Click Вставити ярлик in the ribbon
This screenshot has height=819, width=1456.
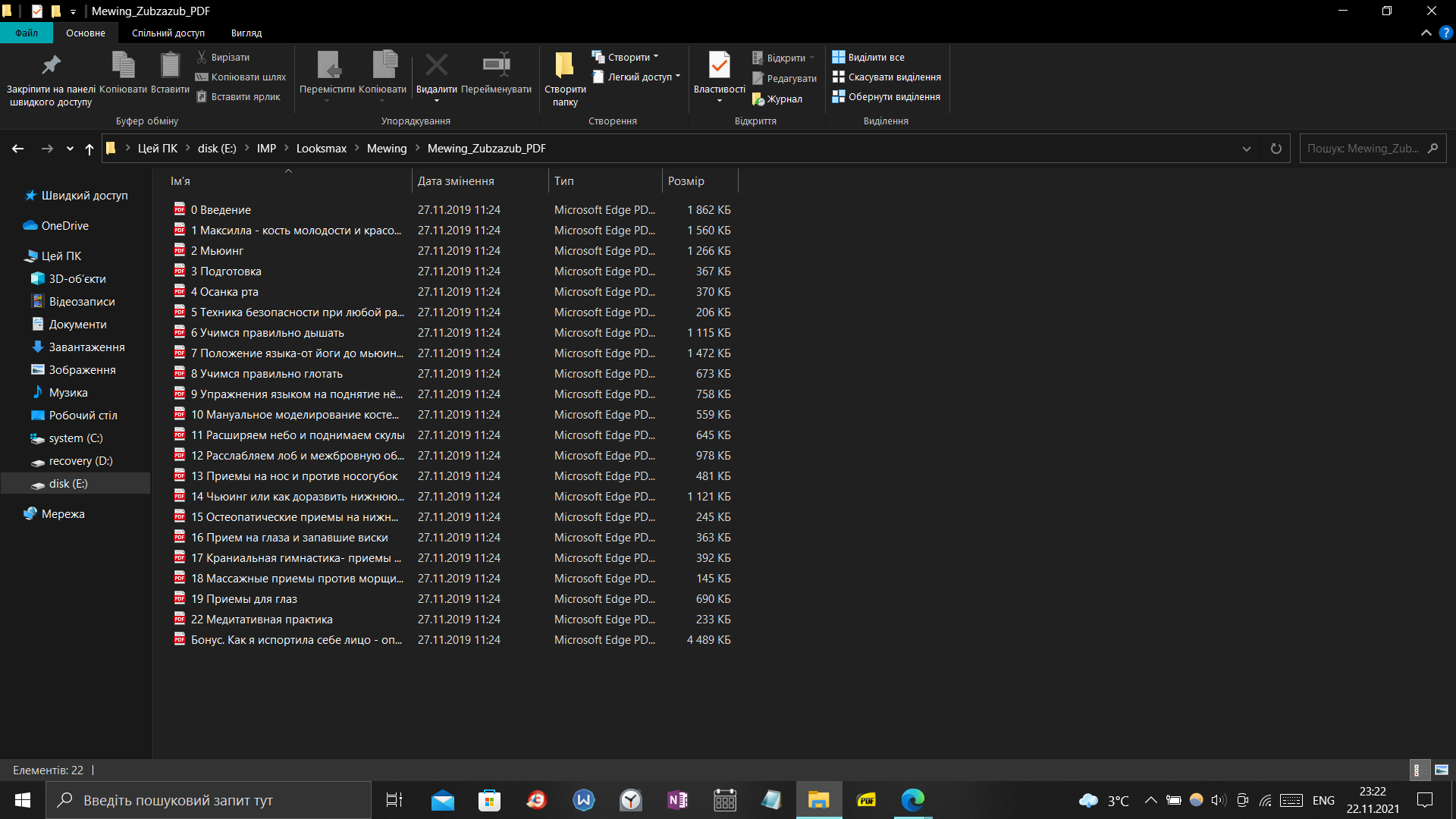coord(238,96)
